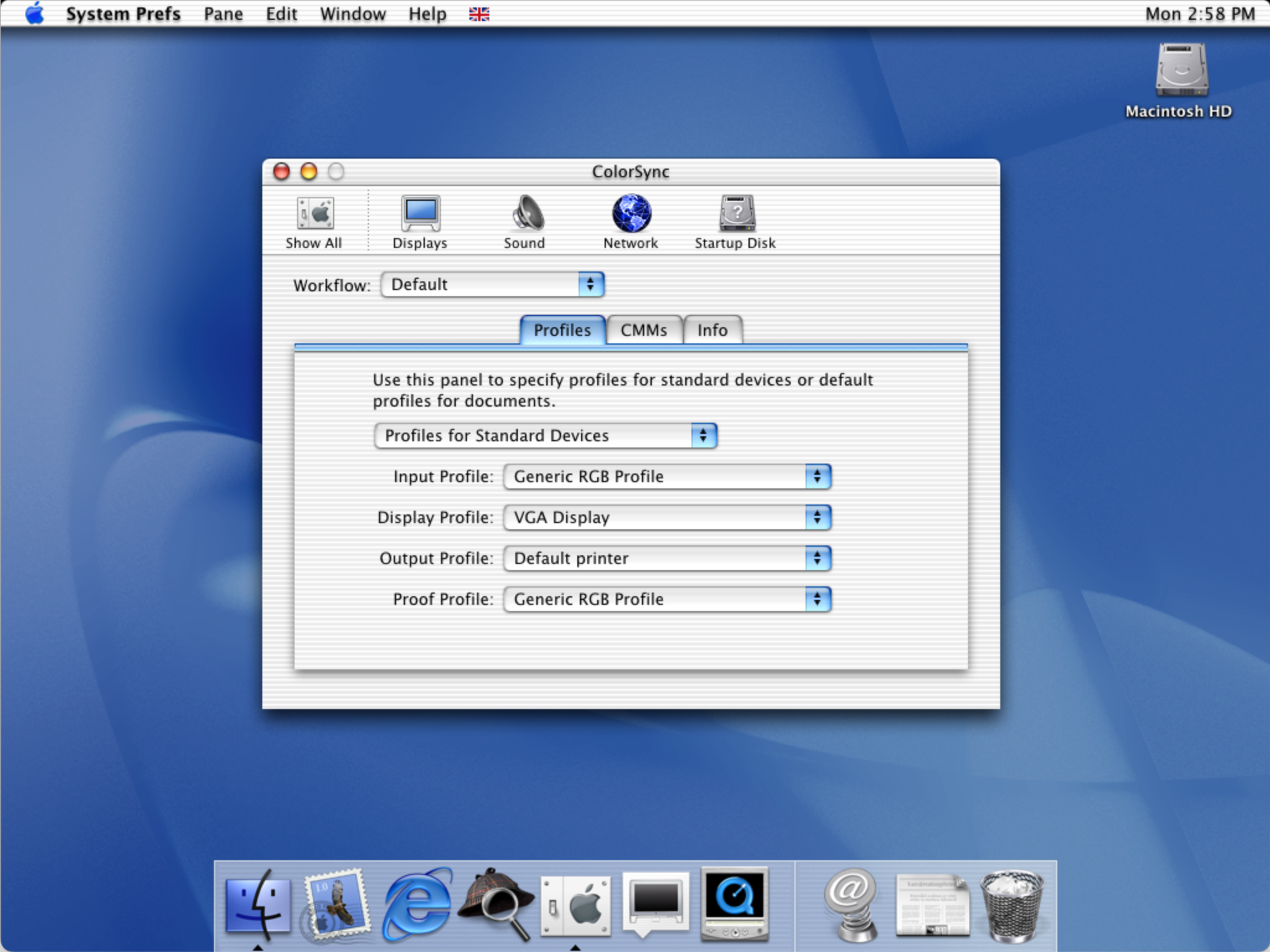Click the Input Profile label
This screenshot has height=952, width=1270.
point(443,477)
